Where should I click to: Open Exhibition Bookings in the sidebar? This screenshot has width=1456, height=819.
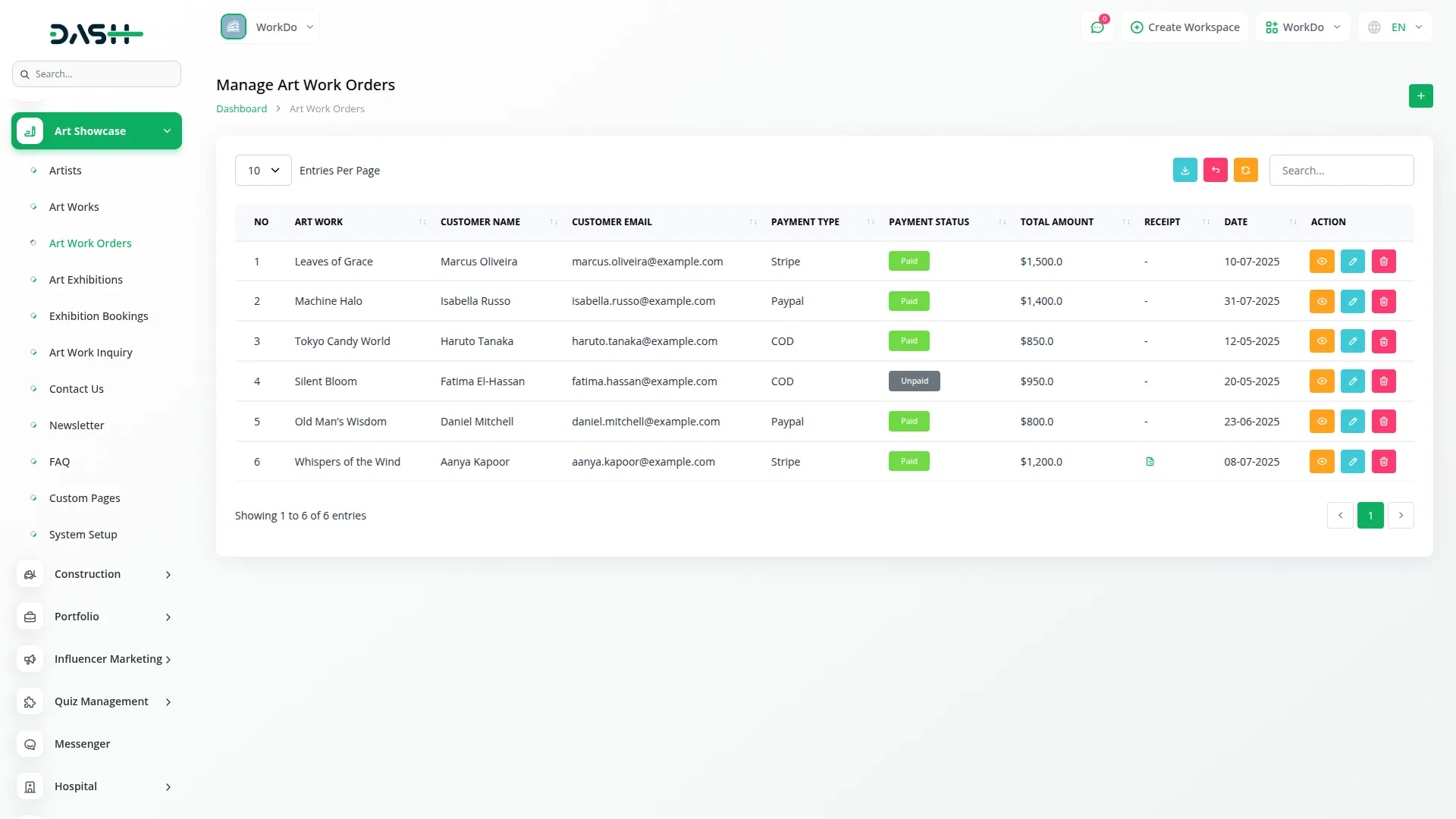[99, 316]
